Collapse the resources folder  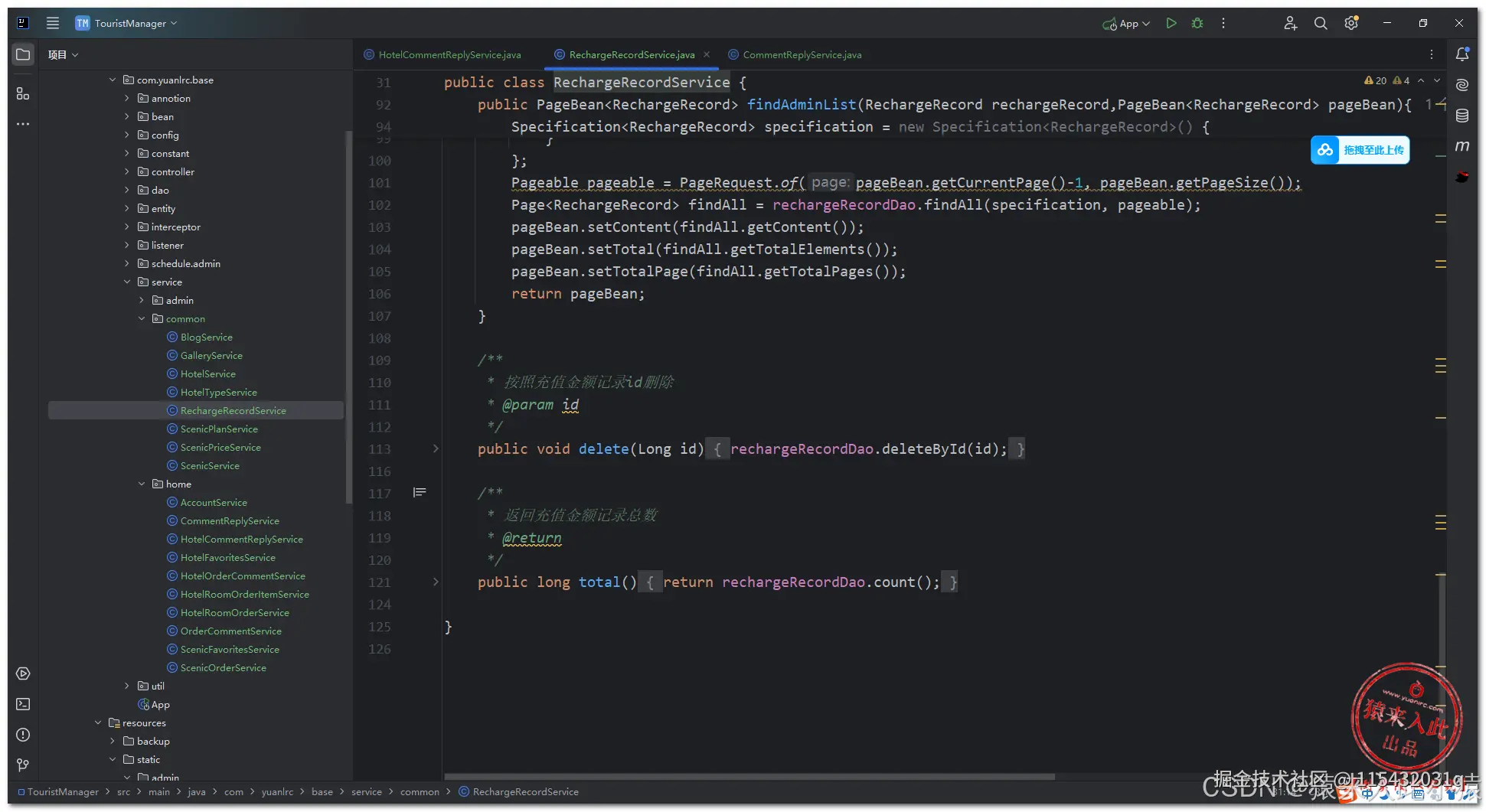[98, 722]
